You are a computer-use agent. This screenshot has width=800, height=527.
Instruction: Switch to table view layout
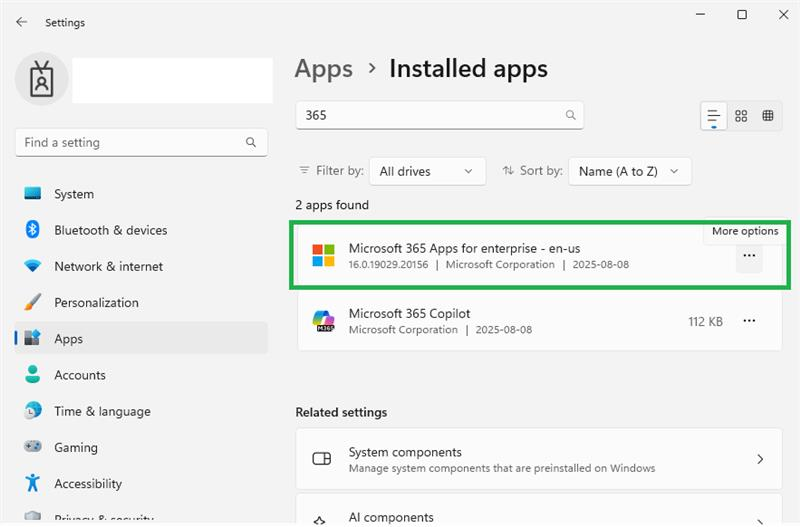click(767, 116)
